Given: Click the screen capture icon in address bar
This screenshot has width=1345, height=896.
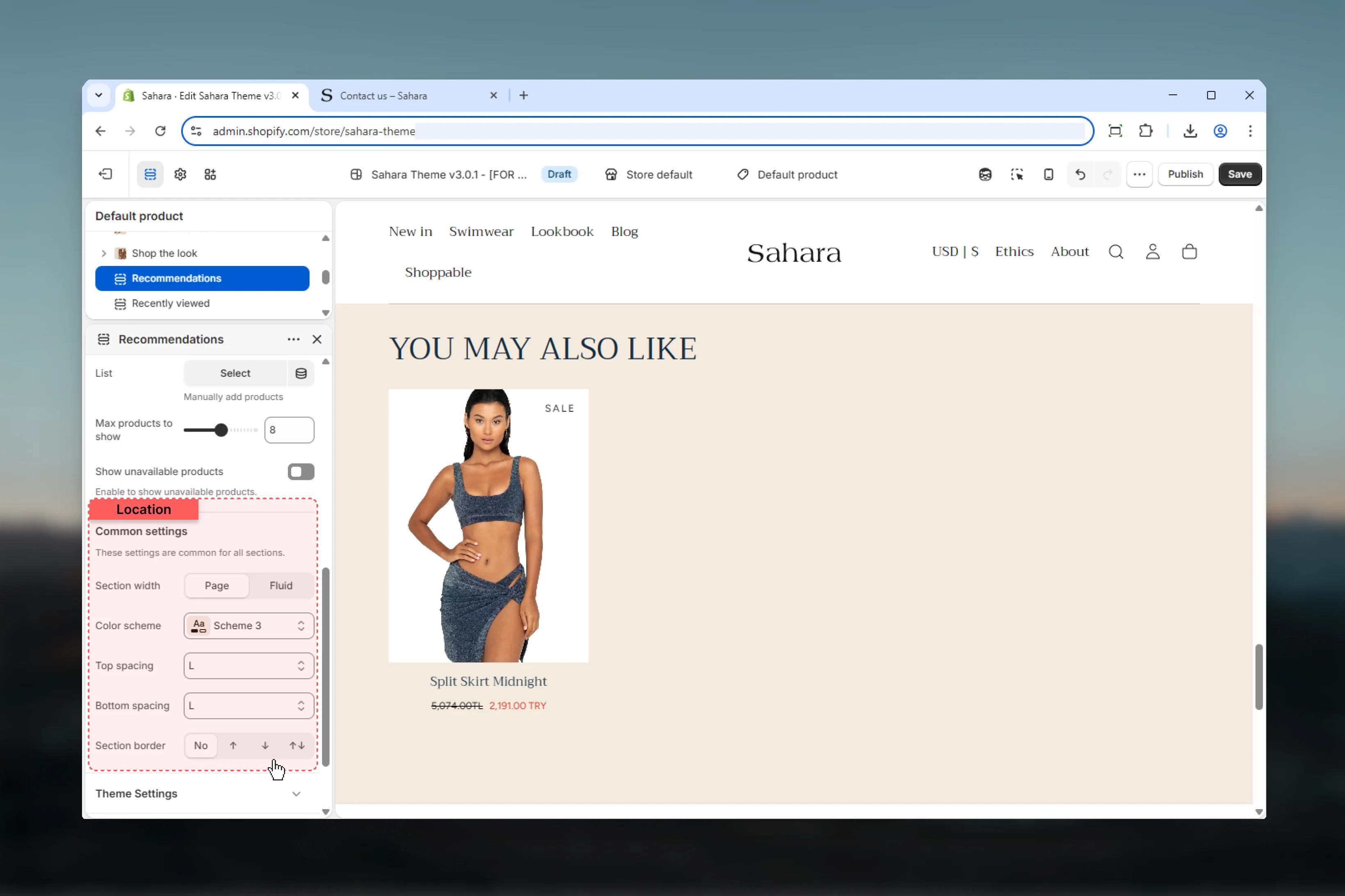Looking at the screenshot, I should coord(1115,131).
